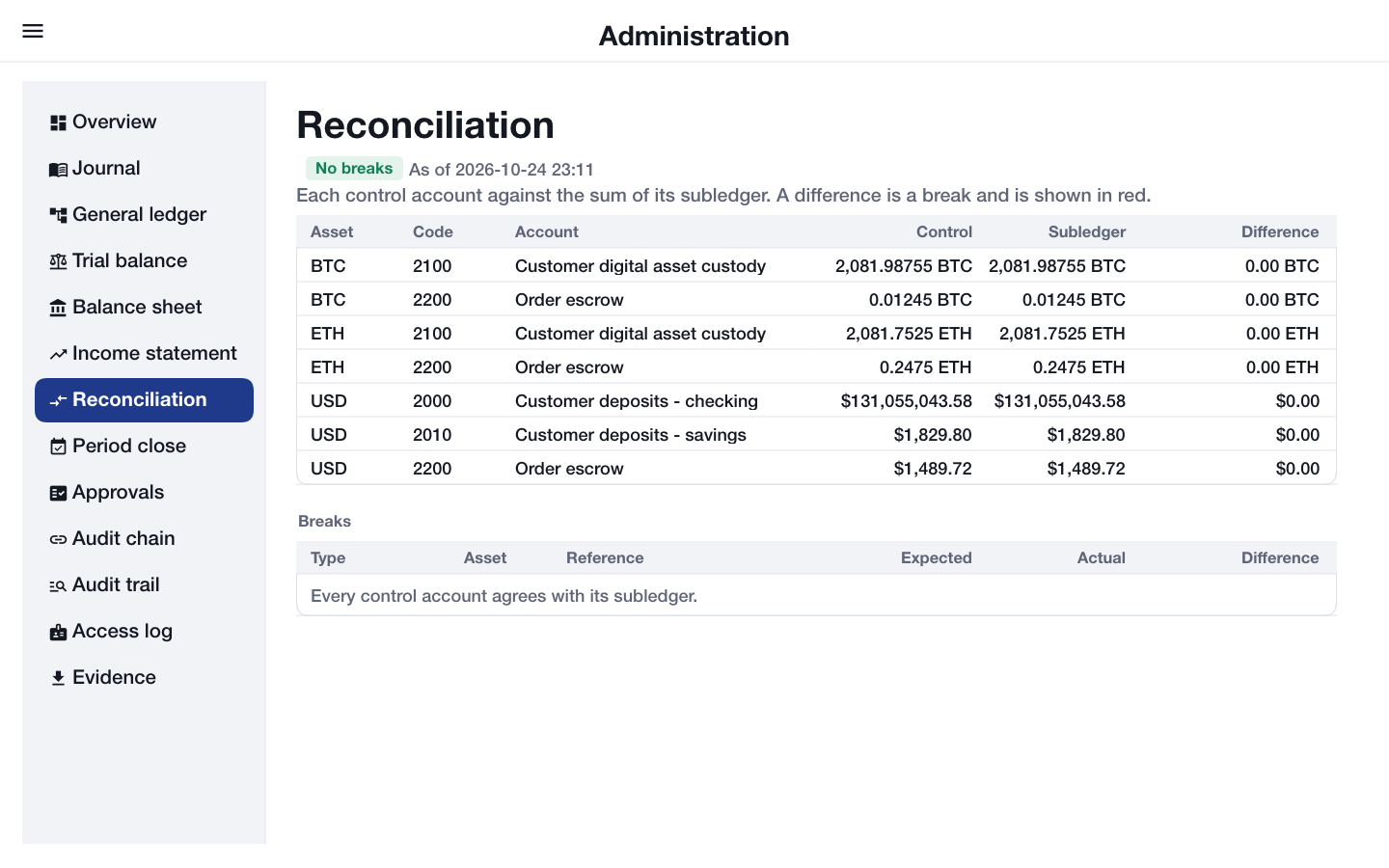Click code 2000 cell
Screen dimensions: 1389x868
point(432,401)
